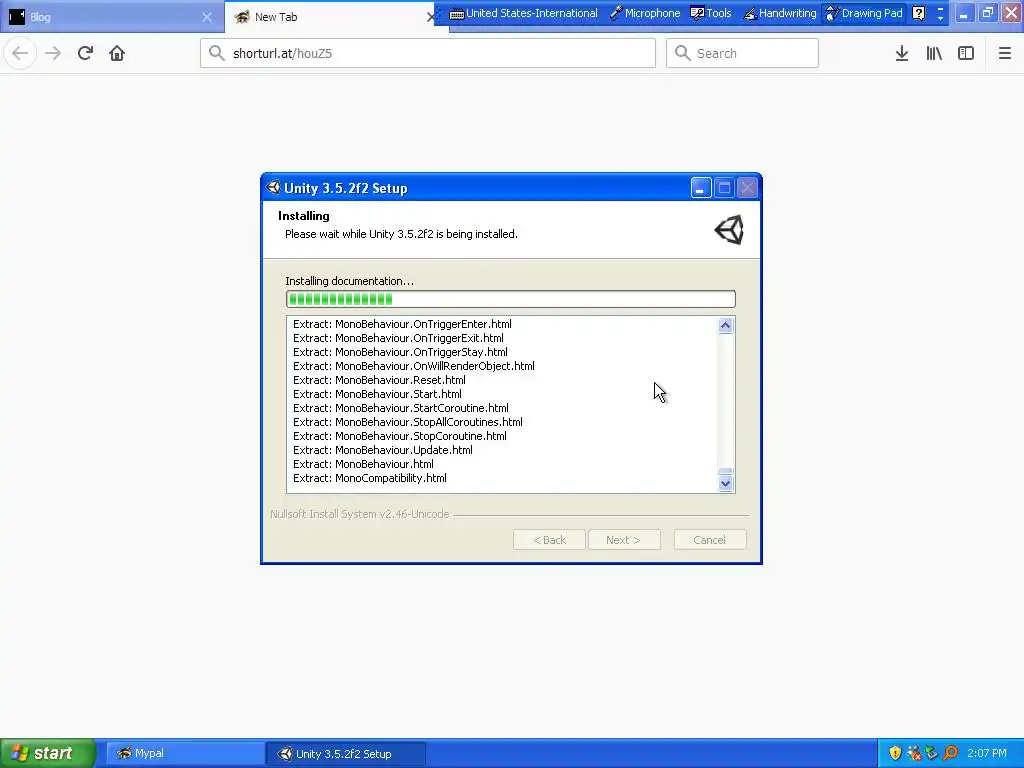
Task: Select the MonoBehaviour.OnTriggerEnter.html log line
Action: pos(402,324)
